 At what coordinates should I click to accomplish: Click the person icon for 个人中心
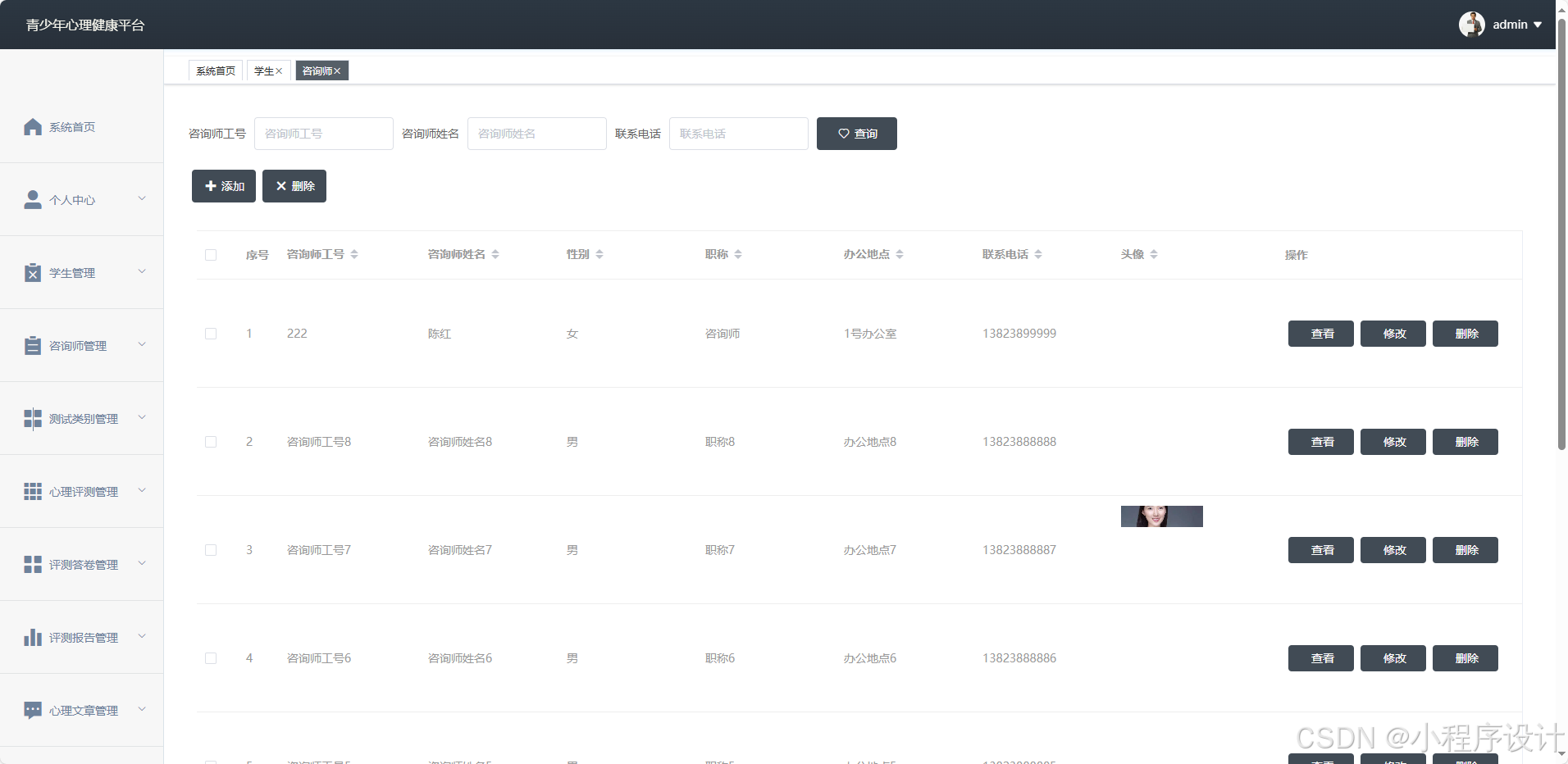(x=33, y=200)
